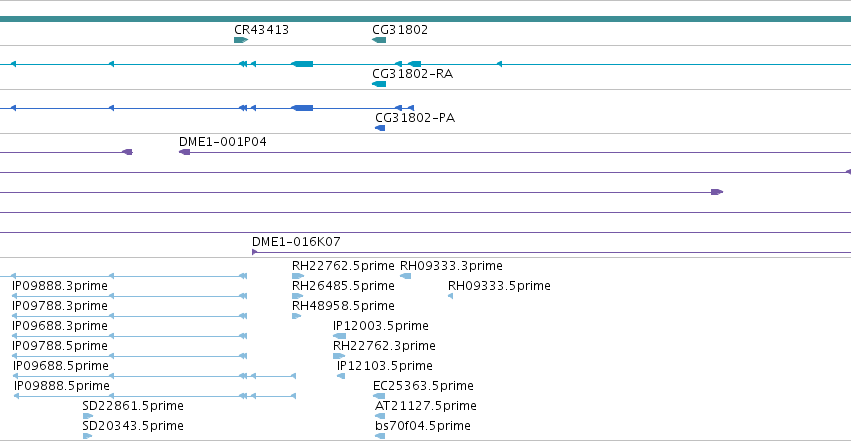The image size is (851, 441).
Task: Click the RH26485.5prime label
Action: 343,286
